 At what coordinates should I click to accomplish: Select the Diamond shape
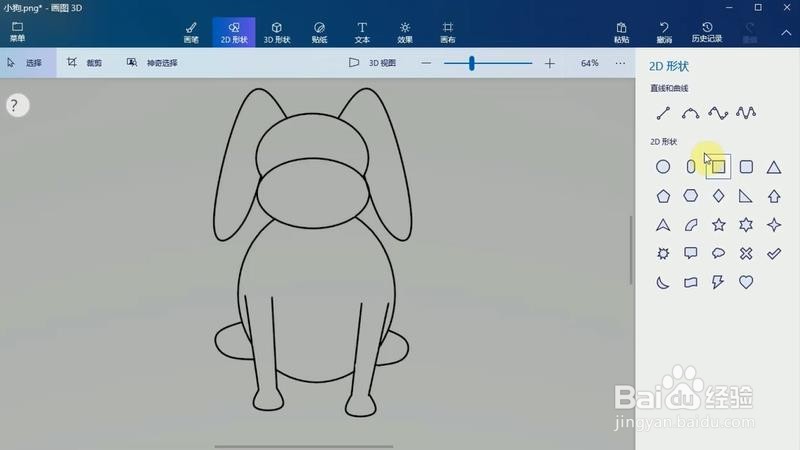click(x=718, y=196)
